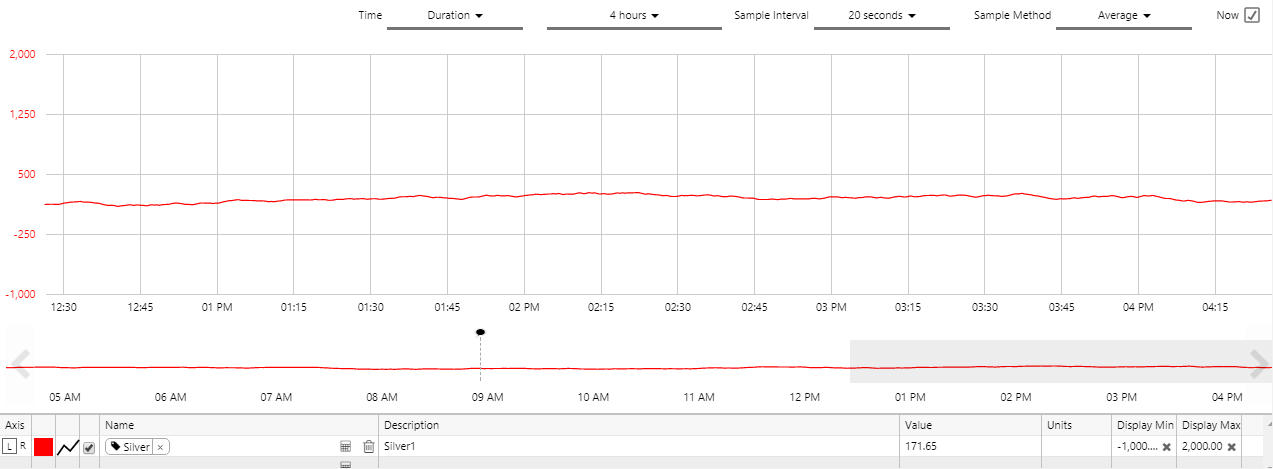1273x469 pixels.
Task: Open the calculator icon in Silver row
Action: coord(346,447)
